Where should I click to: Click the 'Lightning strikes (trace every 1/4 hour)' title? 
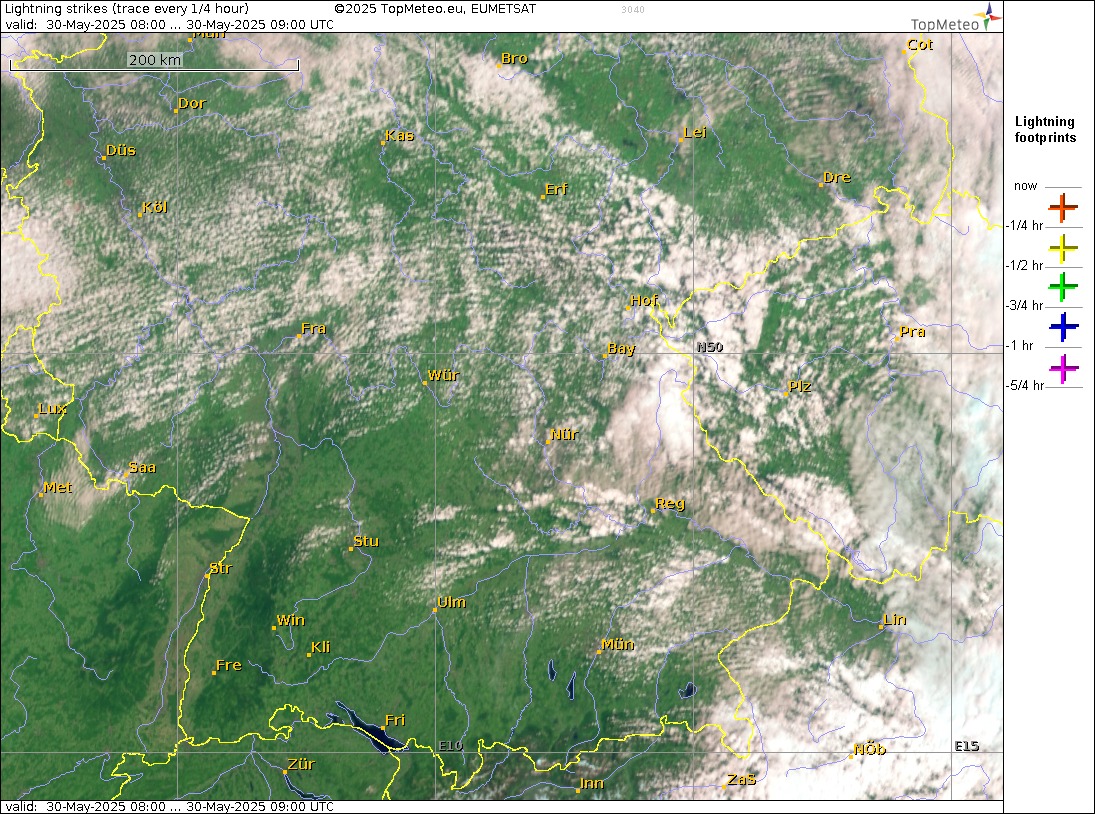(x=126, y=9)
